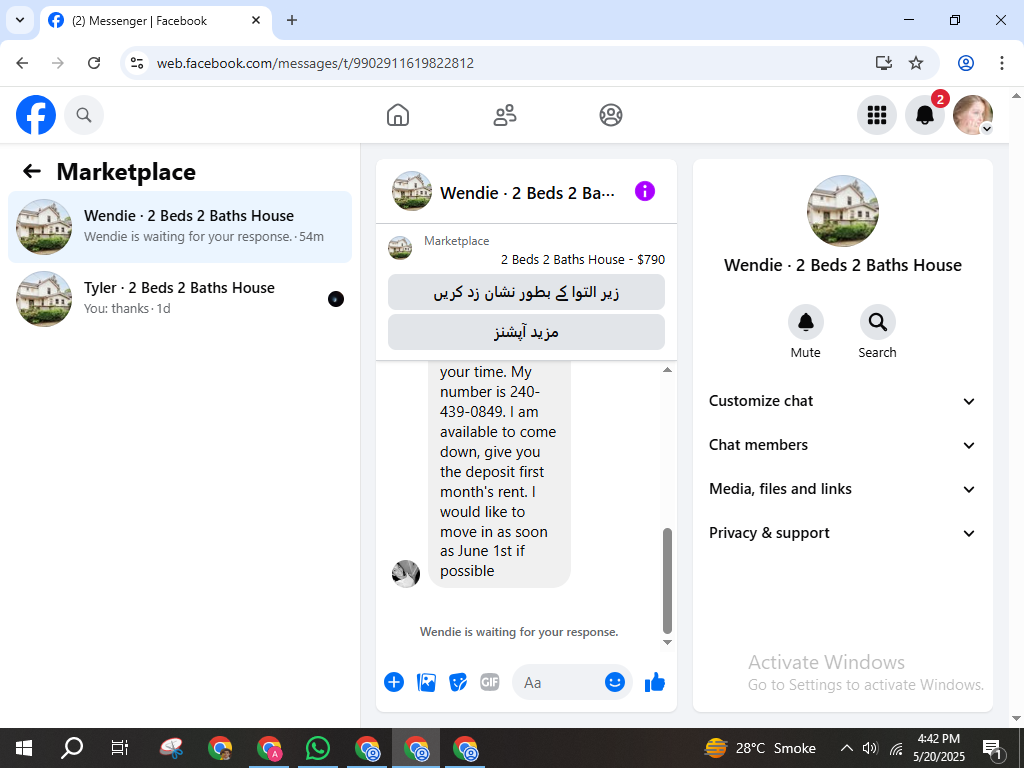1024x768 pixels.
Task: Open Facebook search magnifier icon
Action: coord(84,115)
